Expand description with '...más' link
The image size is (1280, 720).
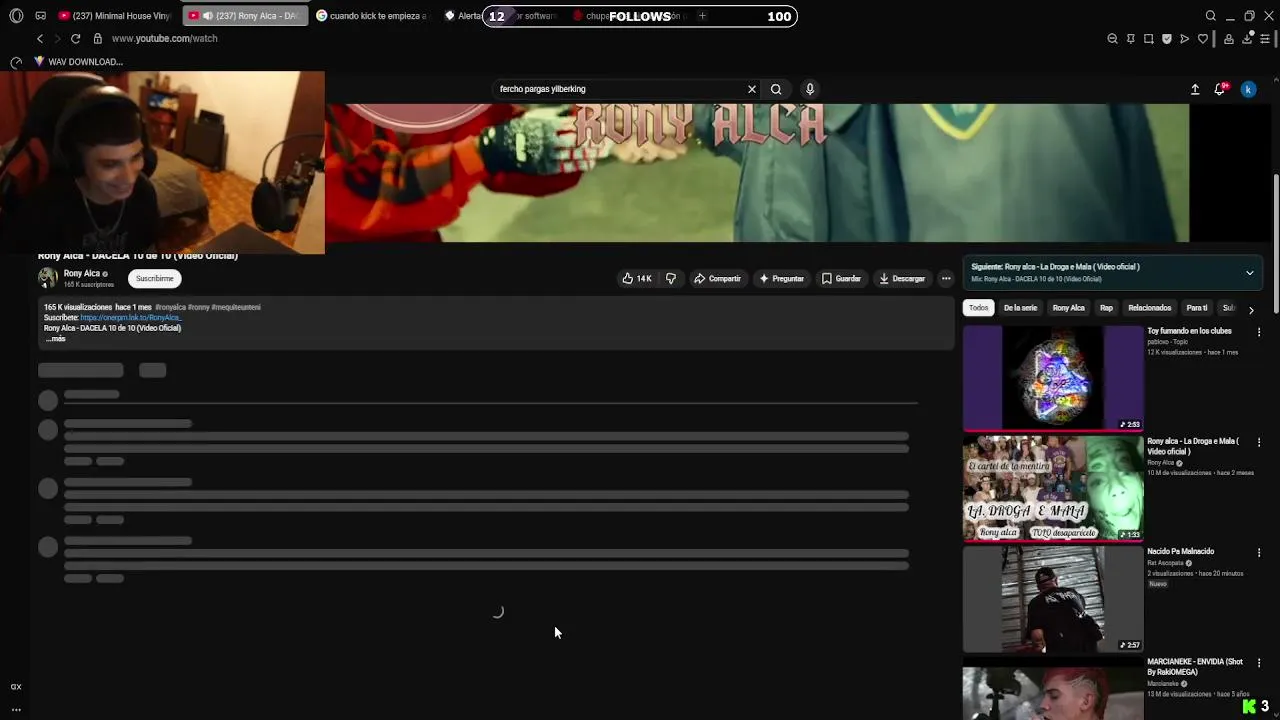pyautogui.click(x=55, y=339)
